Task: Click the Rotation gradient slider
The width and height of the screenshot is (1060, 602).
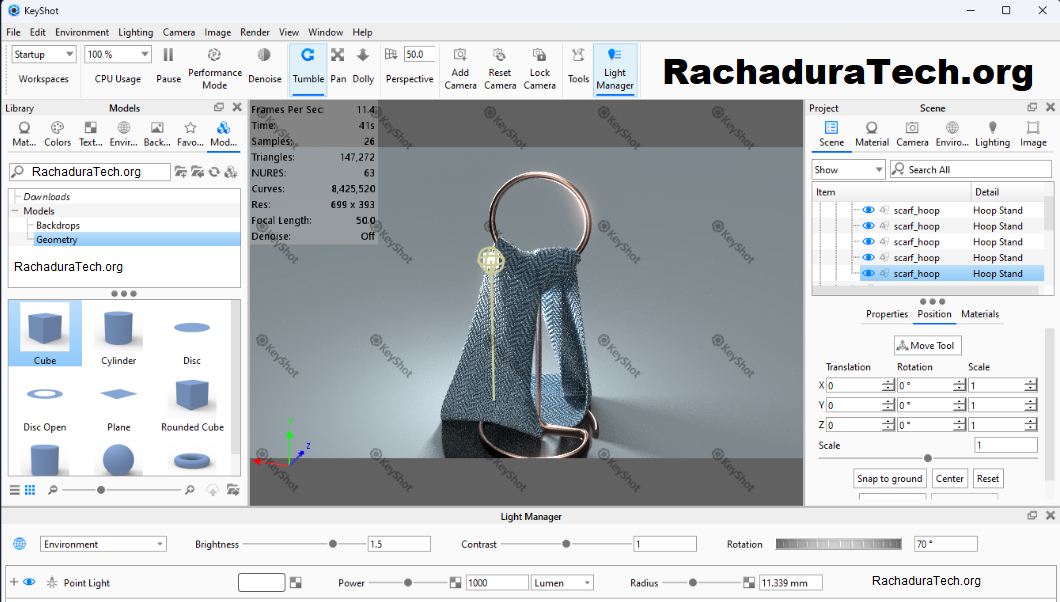Action: pyautogui.click(x=838, y=544)
